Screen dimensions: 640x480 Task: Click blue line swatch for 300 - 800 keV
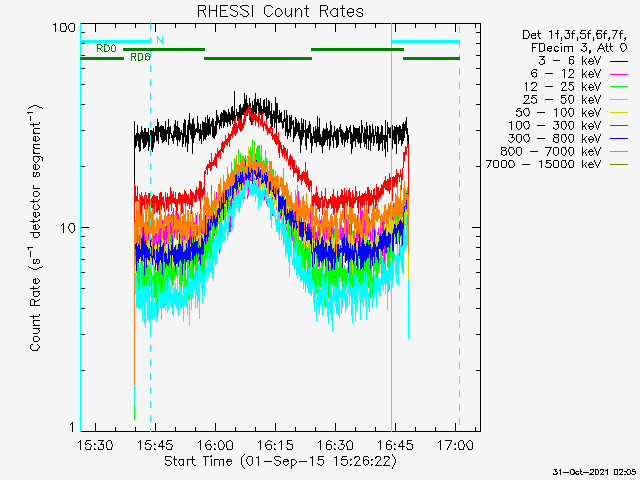pyautogui.click(x=619, y=139)
